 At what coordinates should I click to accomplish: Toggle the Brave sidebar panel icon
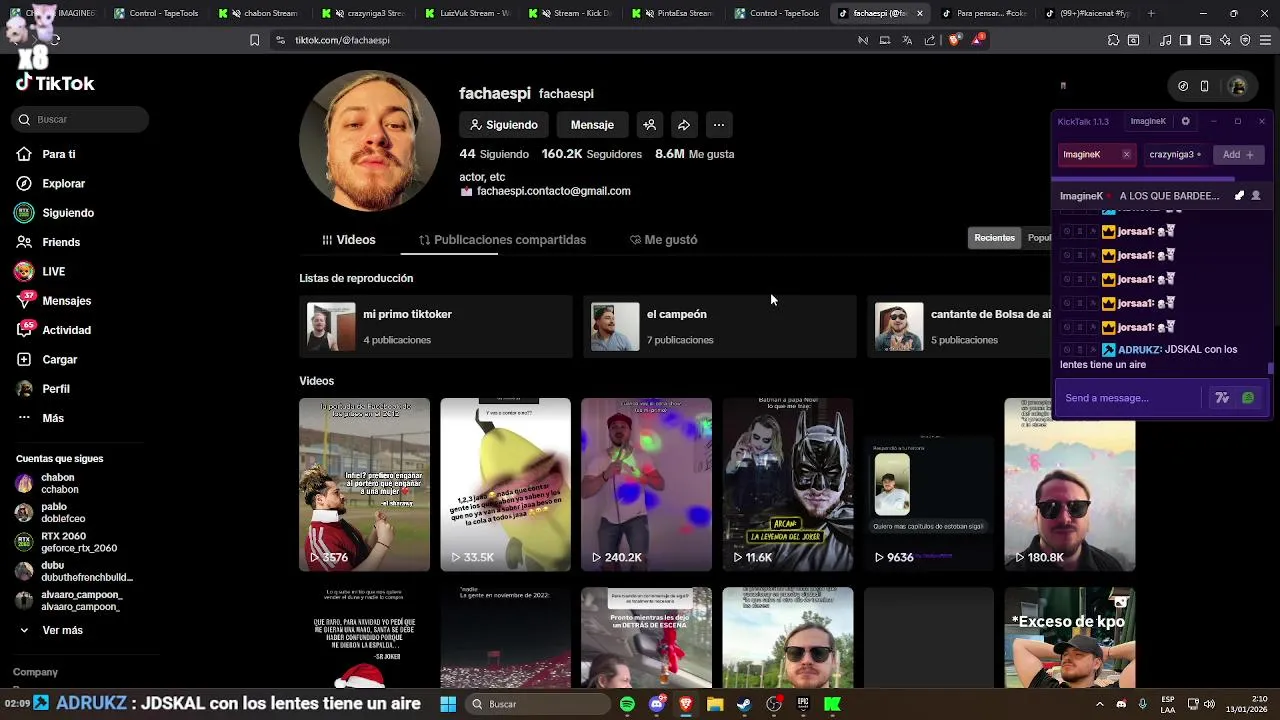click(x=1185, y=40)
